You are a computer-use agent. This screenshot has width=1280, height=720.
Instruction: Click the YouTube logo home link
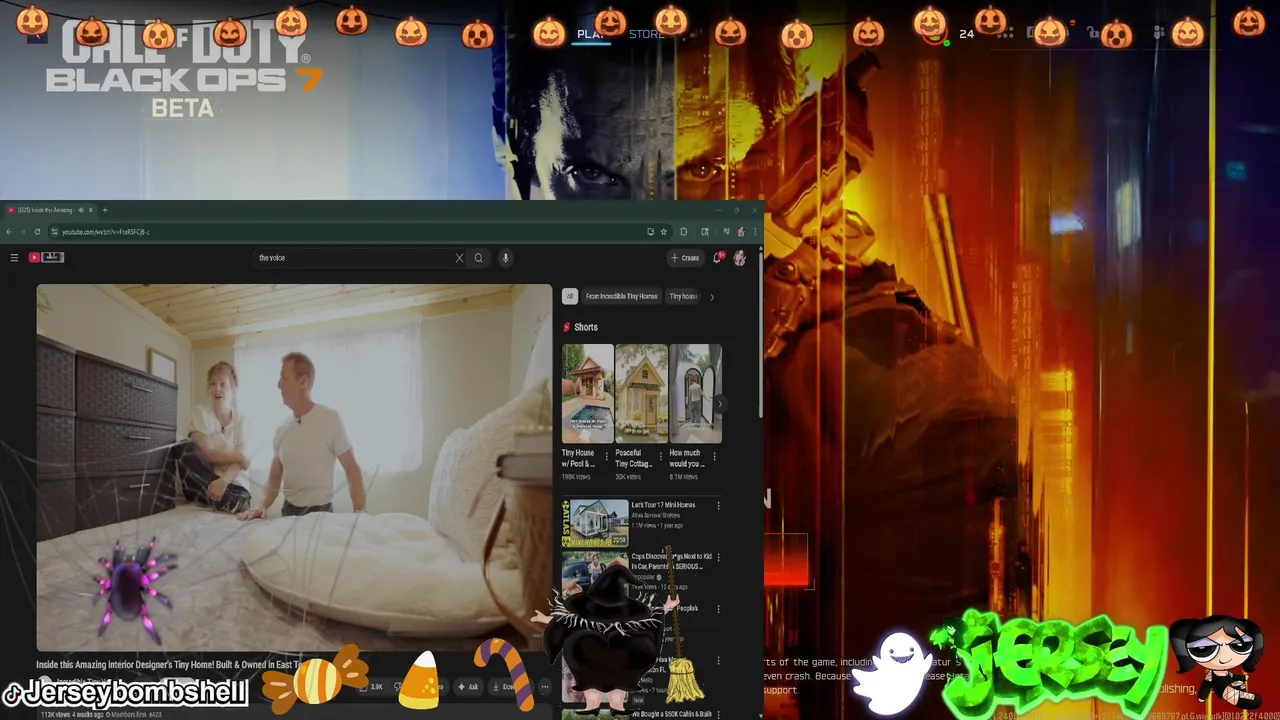coord(47,258)
